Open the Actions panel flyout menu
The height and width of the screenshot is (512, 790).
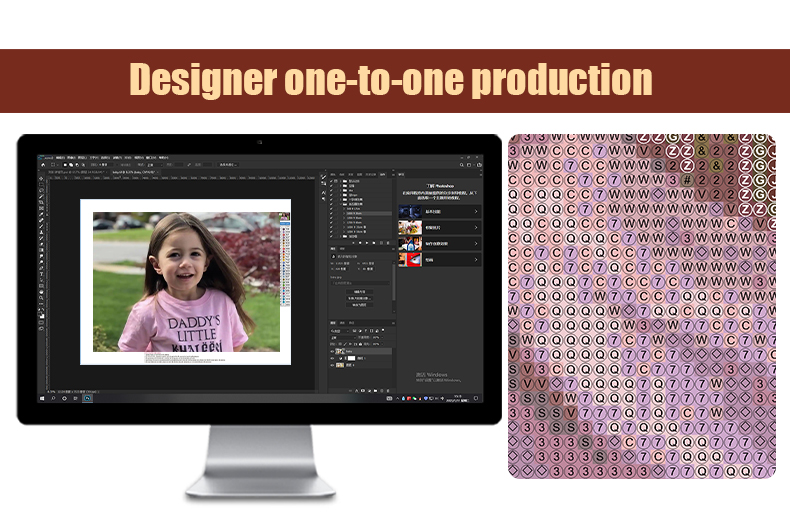tap(393, 175)
